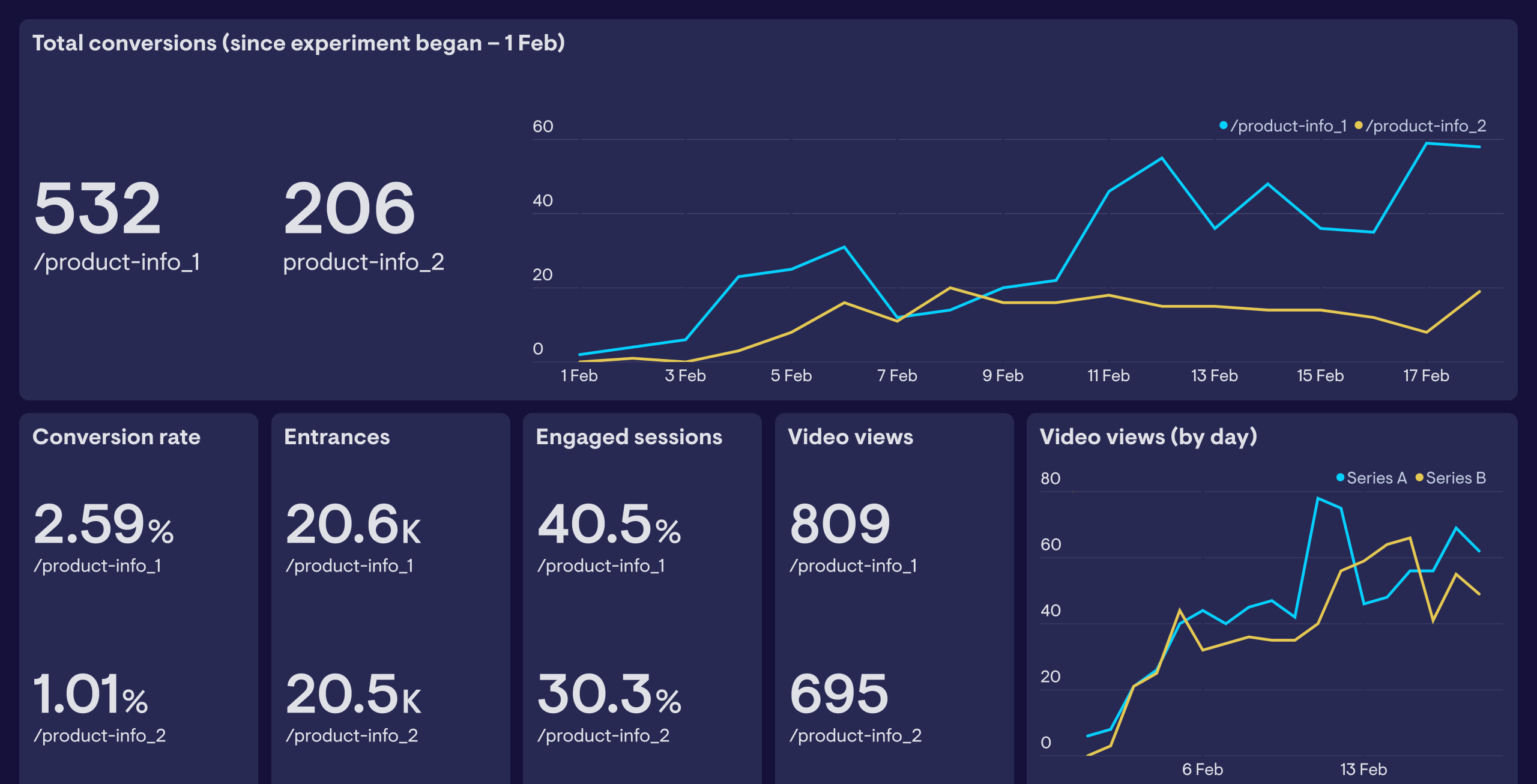Select the 30.3% engaged sessions value
This screenshot has width=1537, height=784.
[609, 694]
